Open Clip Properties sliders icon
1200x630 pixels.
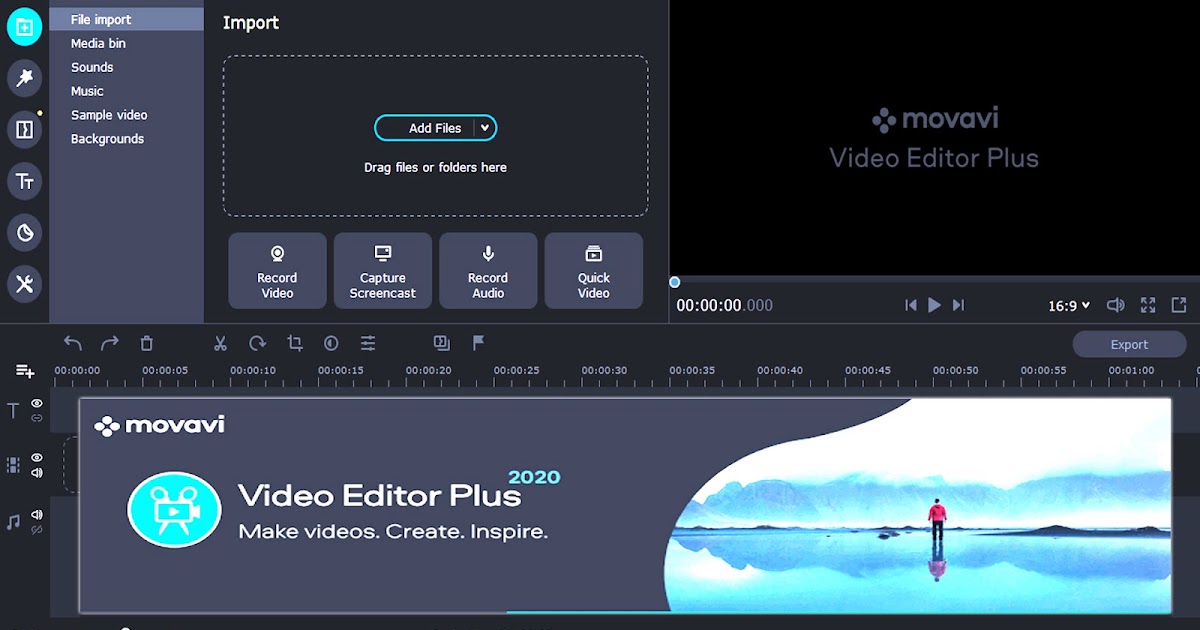[x=368, y=343]
